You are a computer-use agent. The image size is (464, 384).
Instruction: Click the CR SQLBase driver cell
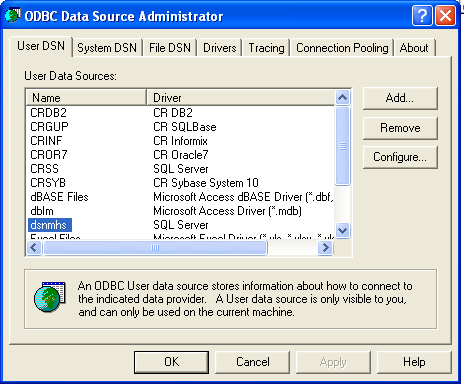pyautogui.click(x=185, y=127)
